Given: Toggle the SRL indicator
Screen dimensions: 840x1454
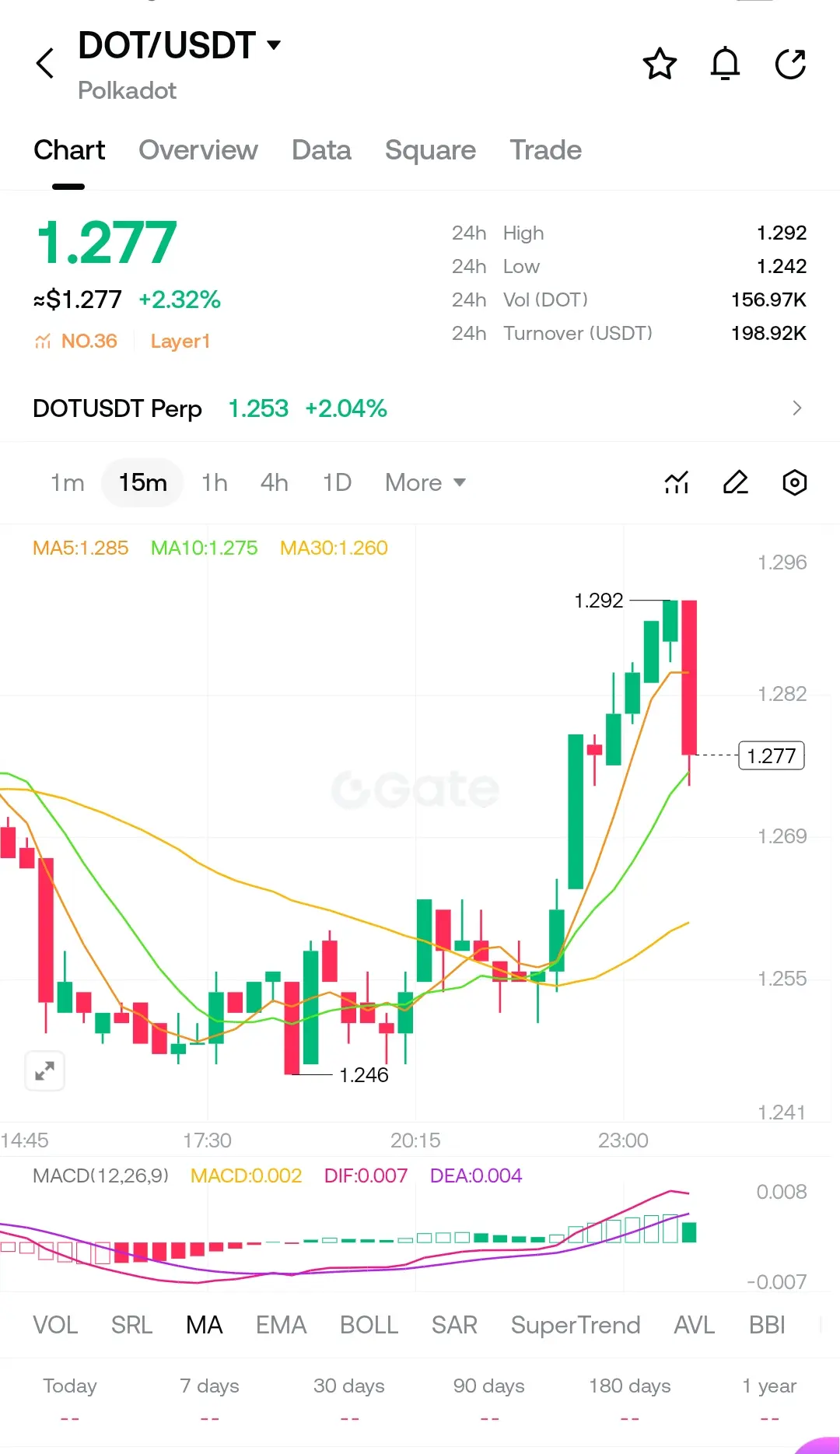Looking at the screenshot, I should [131, 1325].
